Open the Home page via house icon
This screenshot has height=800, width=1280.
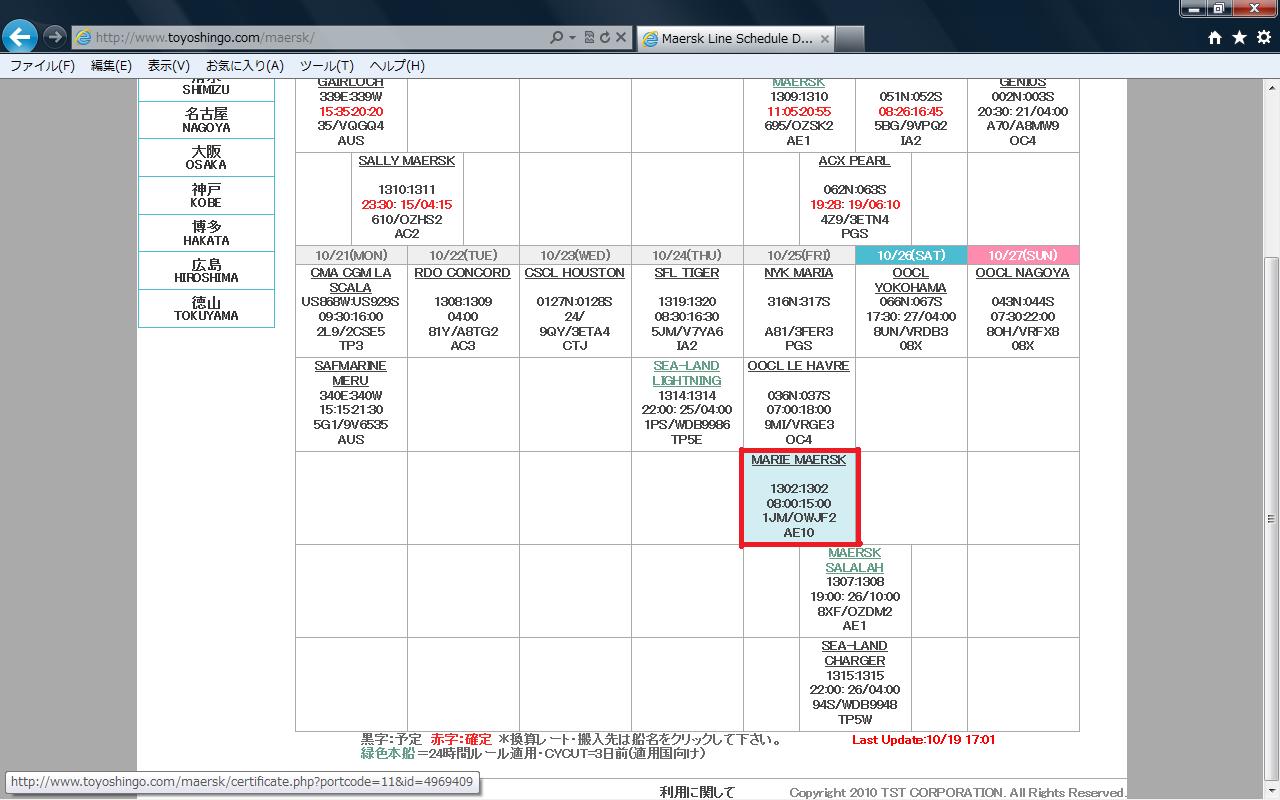point(1215,38)
